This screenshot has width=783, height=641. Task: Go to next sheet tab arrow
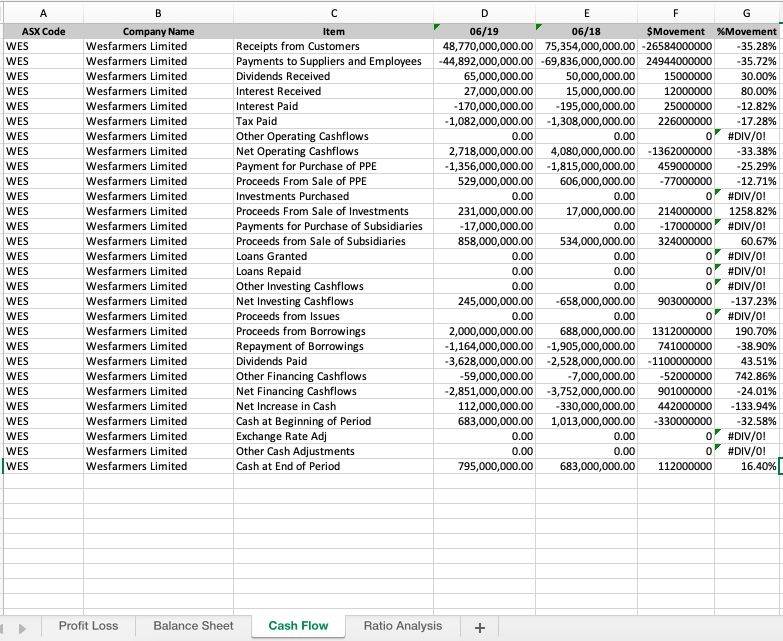22,629
